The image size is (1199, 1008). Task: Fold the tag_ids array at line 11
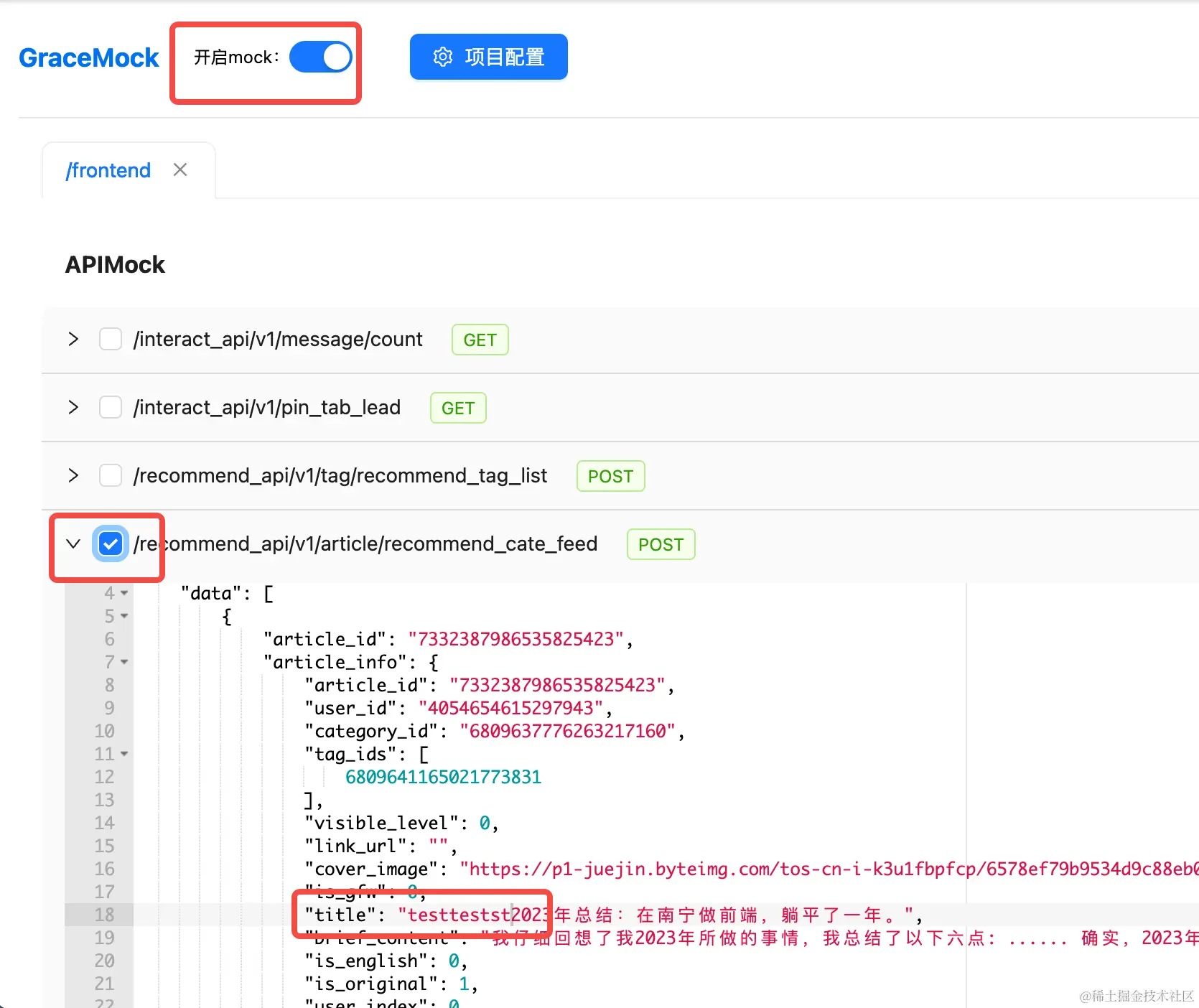point(124,754)
